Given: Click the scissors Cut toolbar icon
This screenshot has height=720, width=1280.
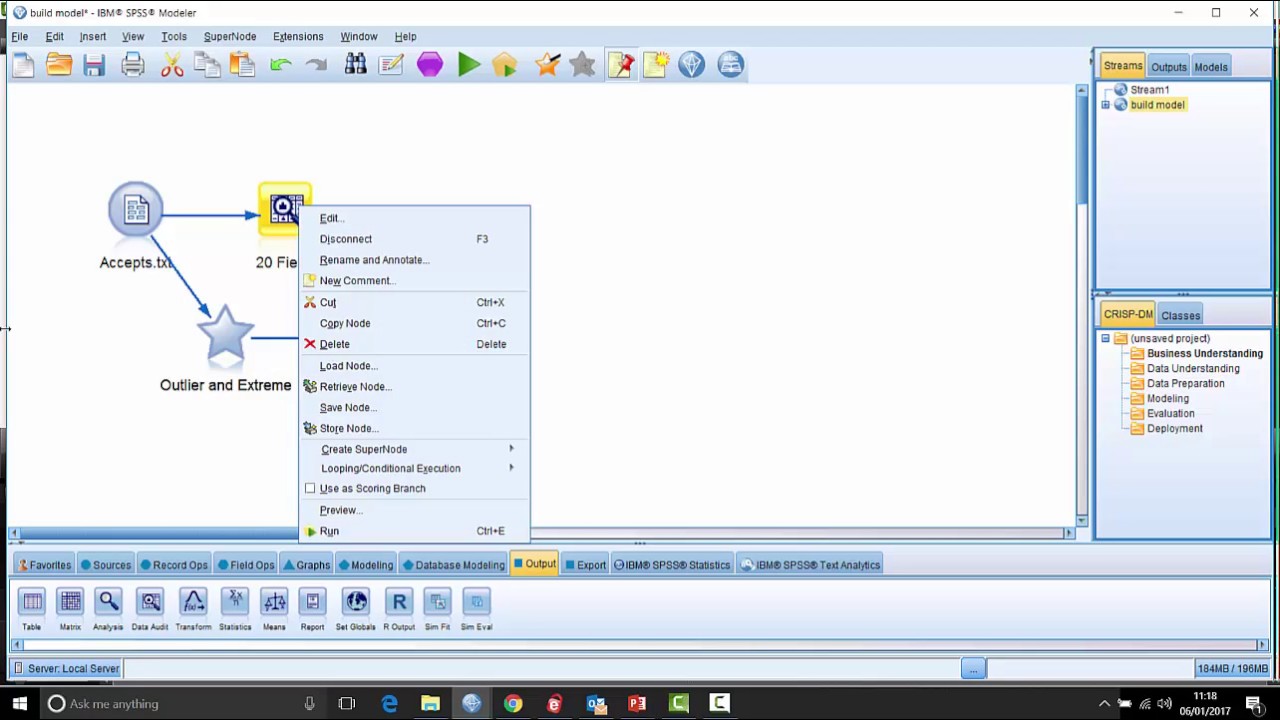Looking at the screenshot, I should pyautogui.click(x=172, y=65).
